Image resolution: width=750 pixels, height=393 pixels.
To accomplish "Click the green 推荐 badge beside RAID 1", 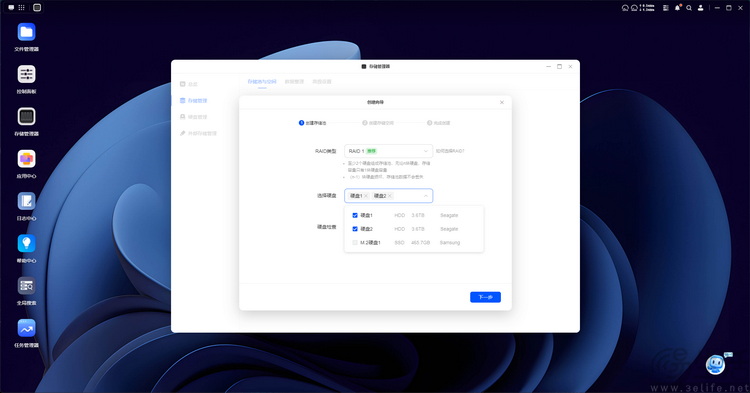I will pyautogui.click(x=371, y=151).
